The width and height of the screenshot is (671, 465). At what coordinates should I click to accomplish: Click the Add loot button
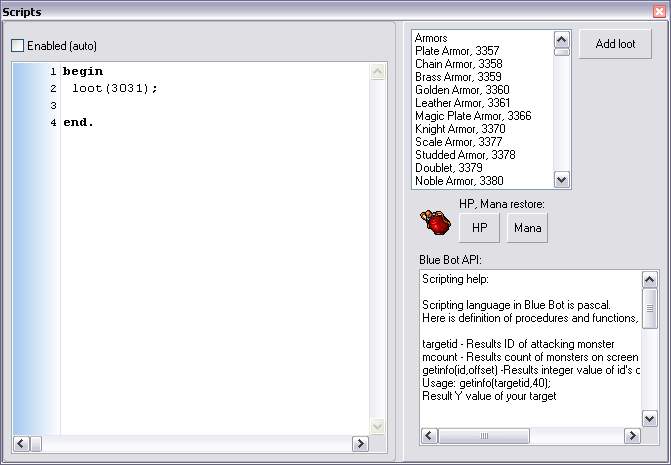pyautogui.click(x=615, y=44)
